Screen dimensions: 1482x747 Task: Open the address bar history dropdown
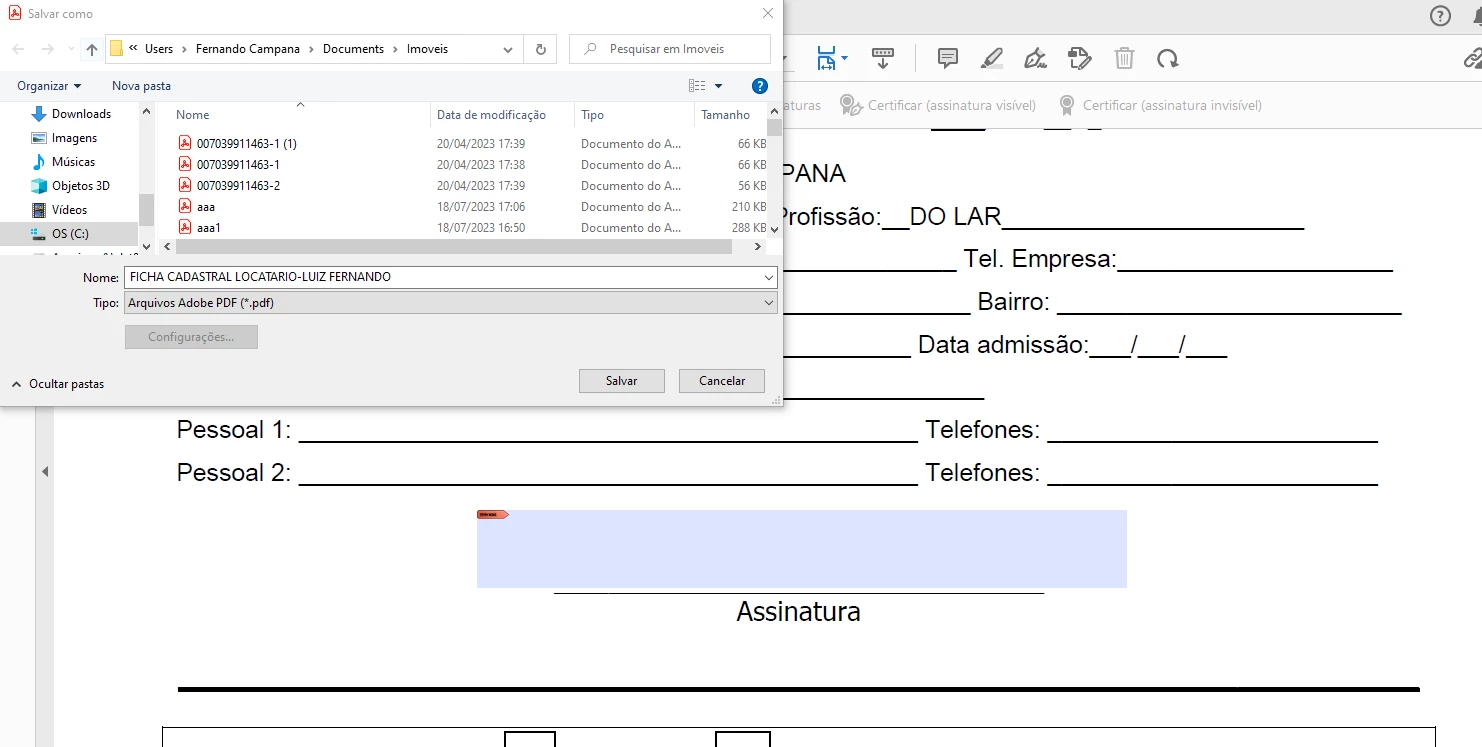(509, 49)
